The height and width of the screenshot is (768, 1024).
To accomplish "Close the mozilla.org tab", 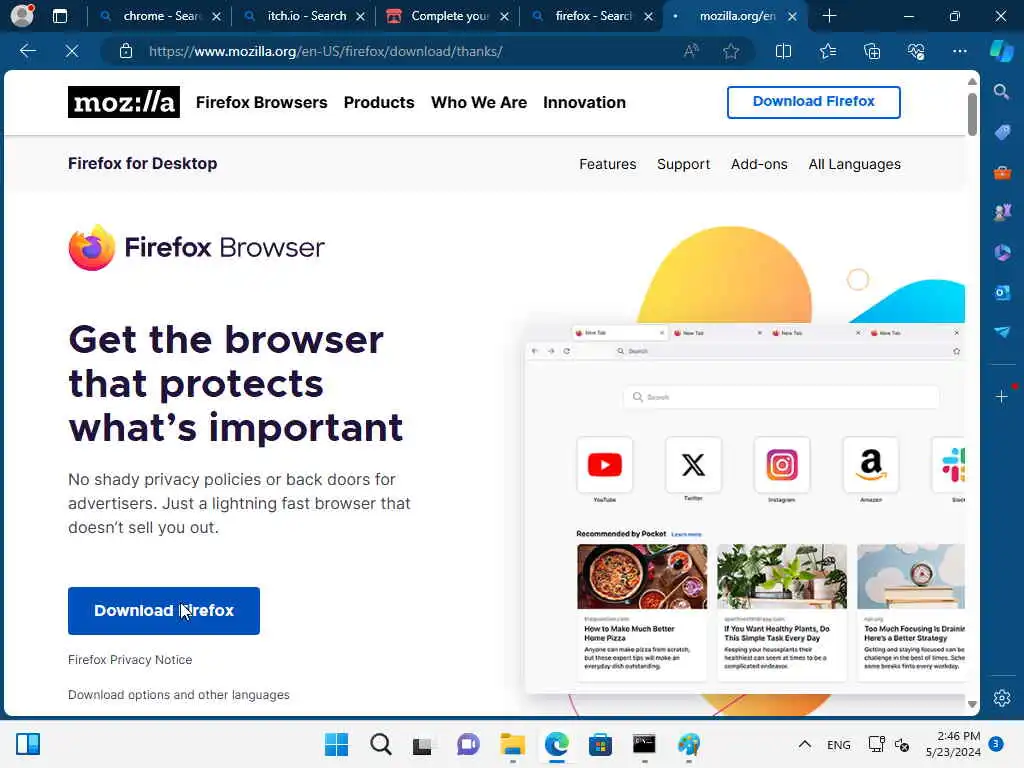I will (792, 16).
